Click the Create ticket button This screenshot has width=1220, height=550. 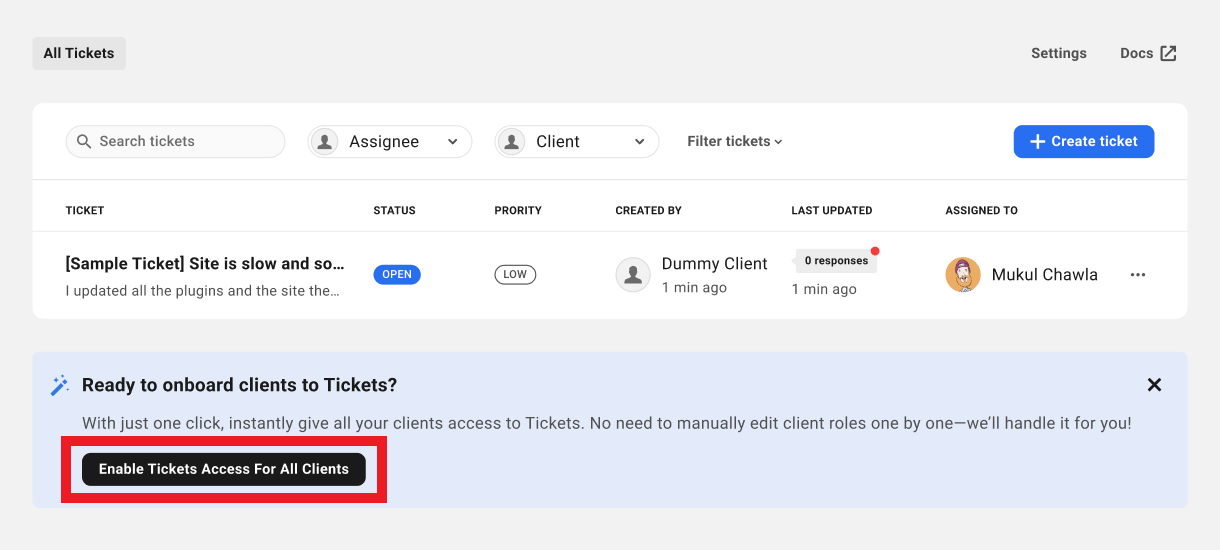coord(1084,141)
